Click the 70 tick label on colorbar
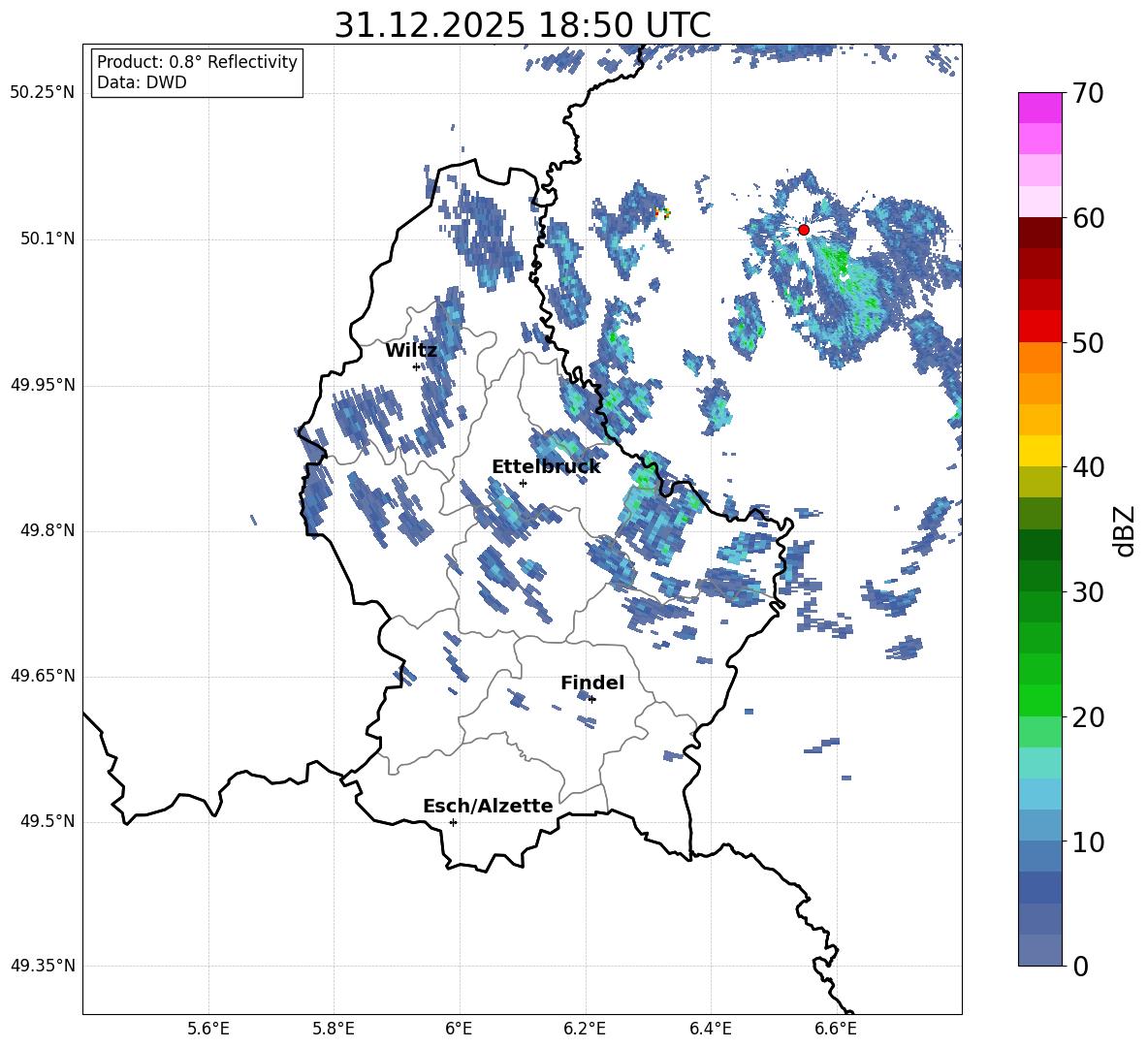1148x1048 pixels. [1088, 93]
